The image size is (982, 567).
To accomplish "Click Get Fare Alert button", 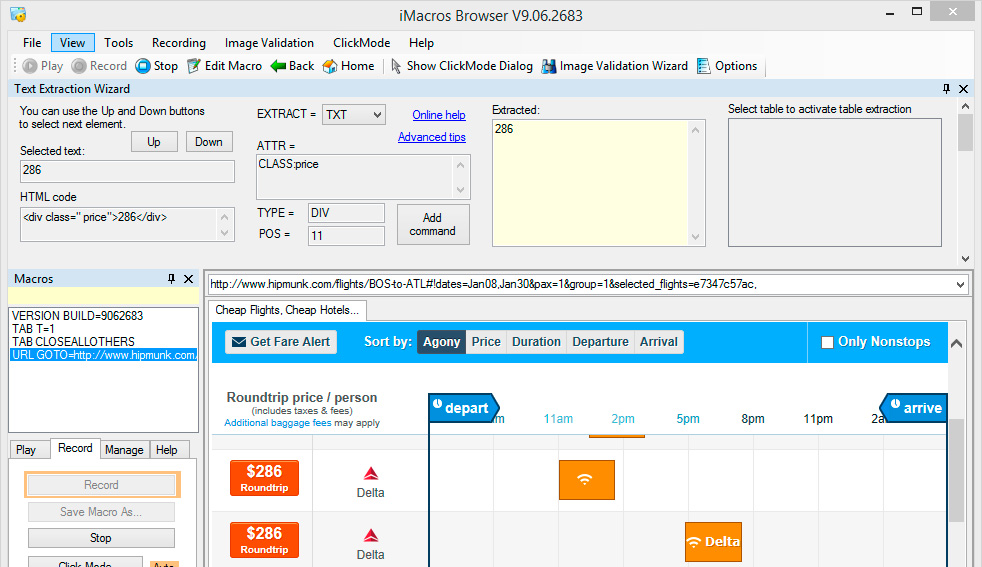I will click(281, 342).
